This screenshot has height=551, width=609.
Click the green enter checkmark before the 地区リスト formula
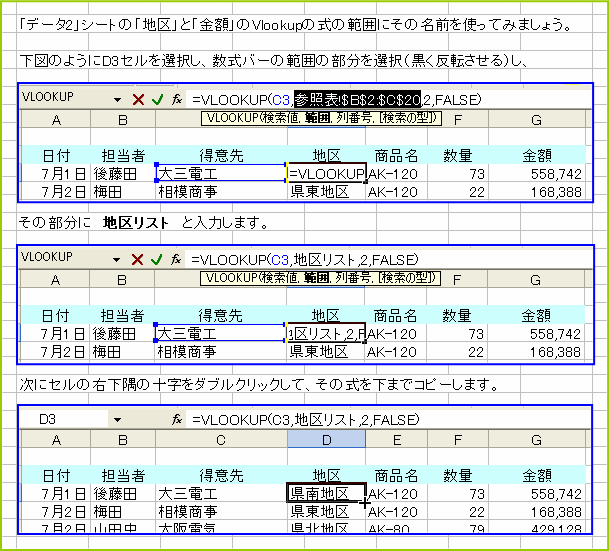[157, 259]
